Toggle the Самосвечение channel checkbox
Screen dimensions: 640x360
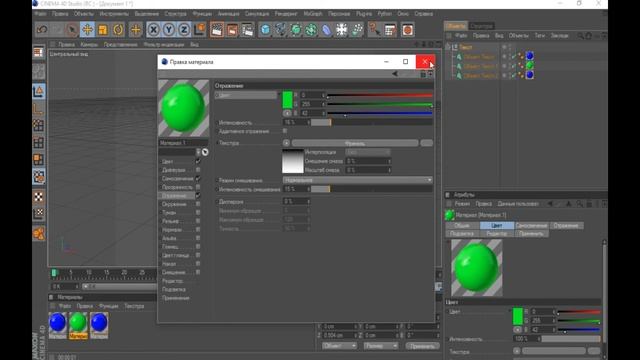pos(198,178)
